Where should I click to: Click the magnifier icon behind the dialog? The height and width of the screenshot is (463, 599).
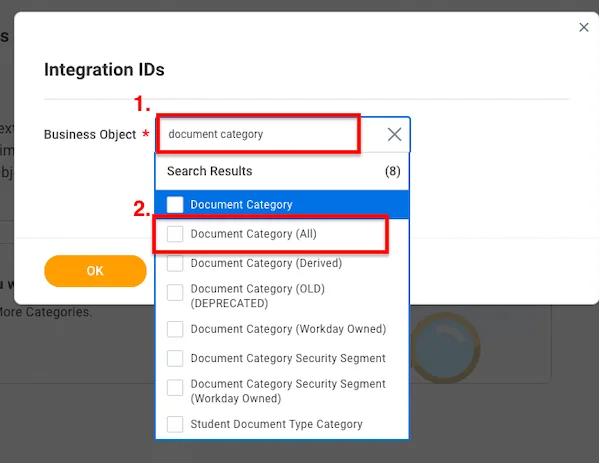(x=445, y=348)
